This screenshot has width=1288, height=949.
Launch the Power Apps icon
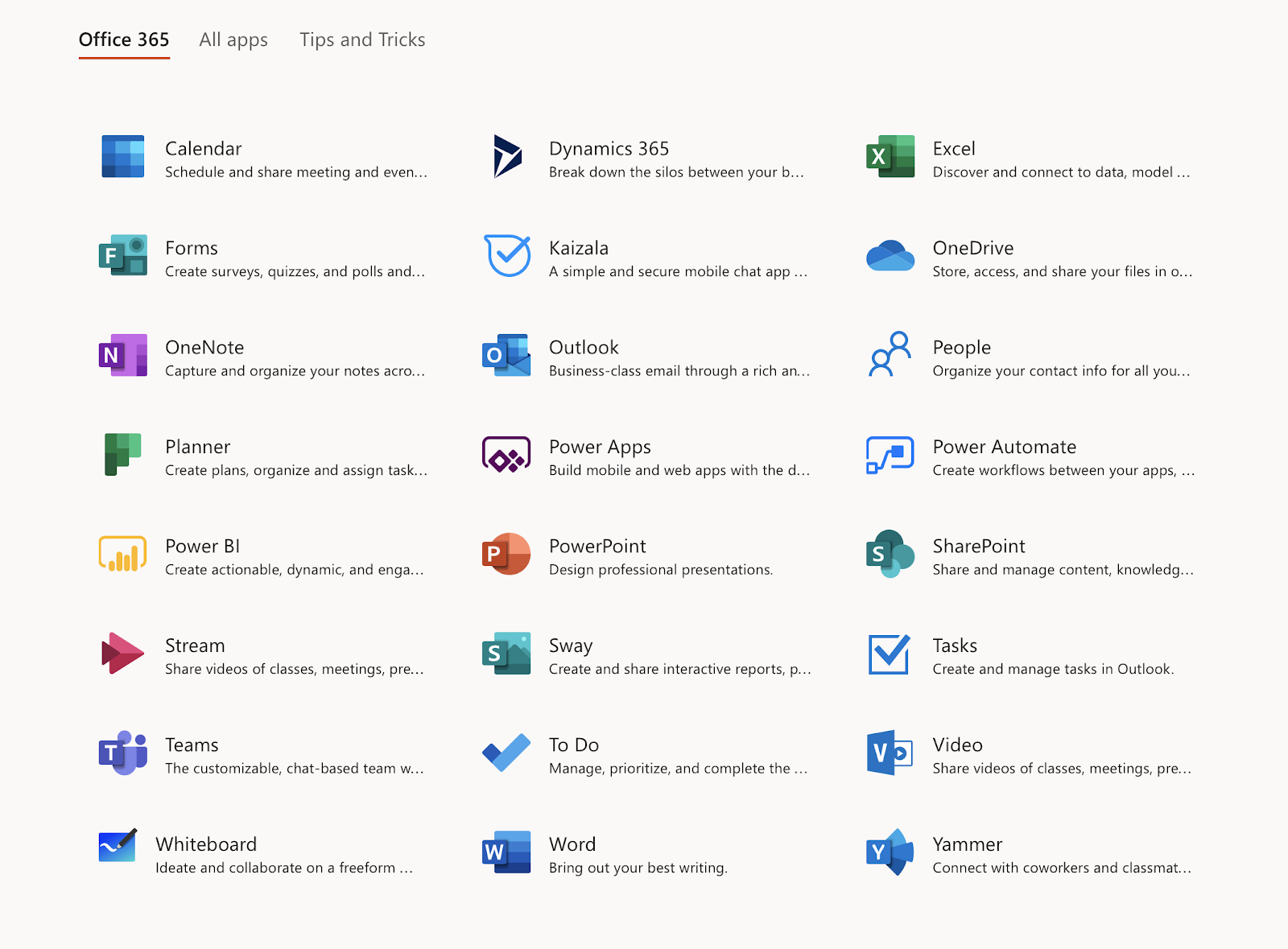tap(506, 454)
